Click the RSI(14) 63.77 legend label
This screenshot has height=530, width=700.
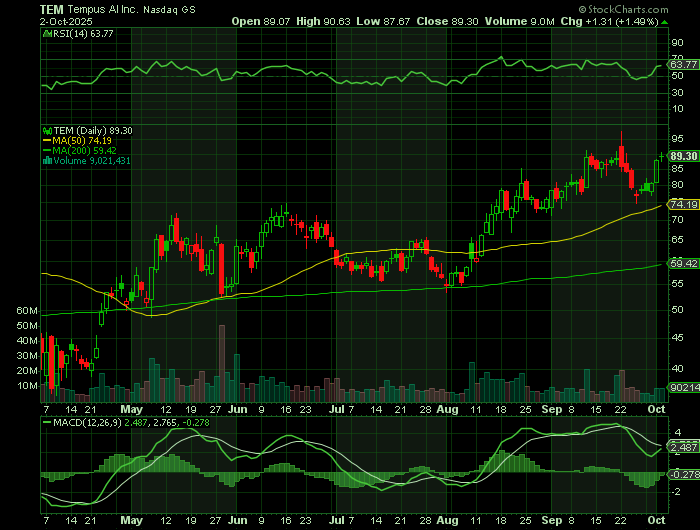pos(83,33)
